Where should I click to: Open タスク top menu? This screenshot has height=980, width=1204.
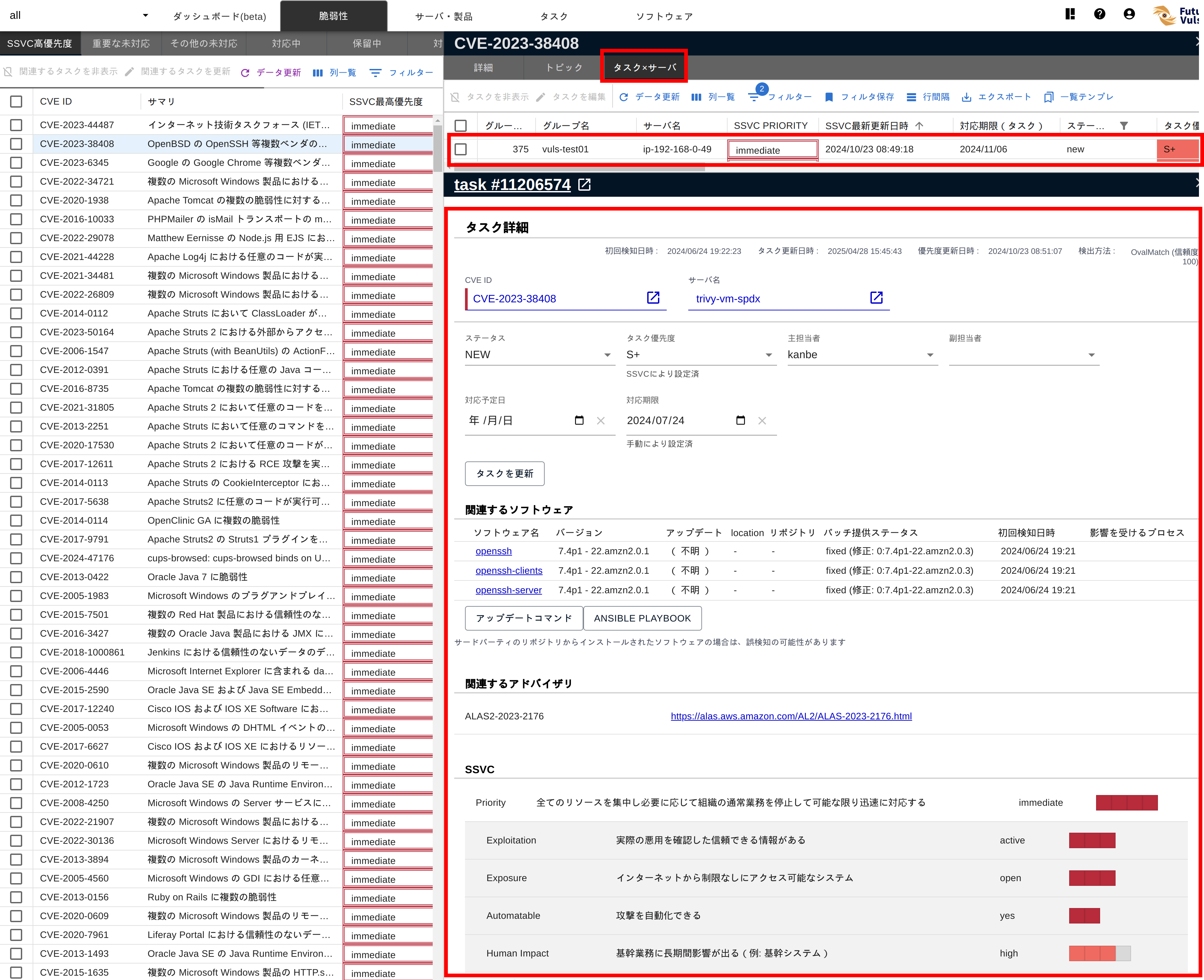554,16
